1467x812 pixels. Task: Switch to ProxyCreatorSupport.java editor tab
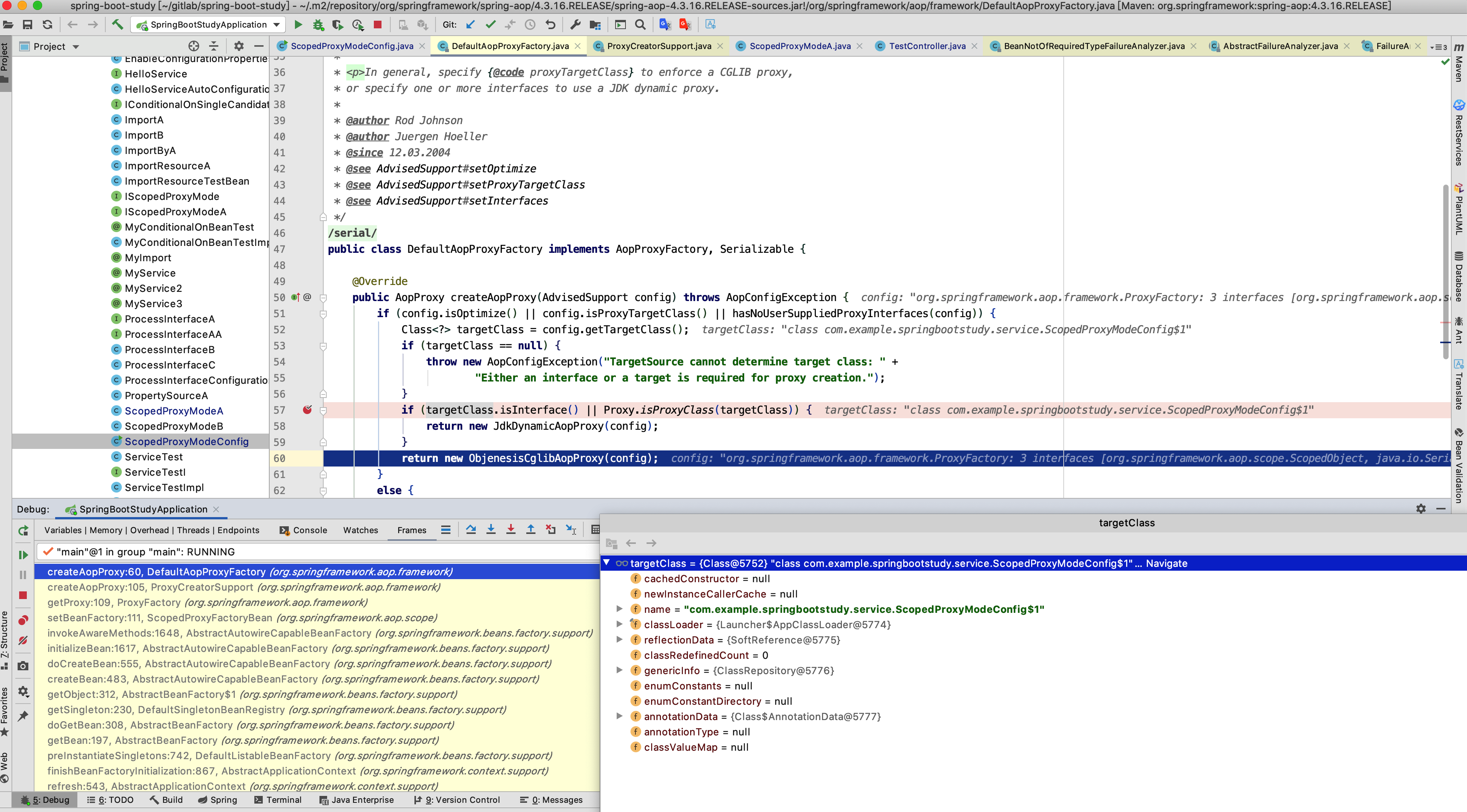[x=658, y=46]
